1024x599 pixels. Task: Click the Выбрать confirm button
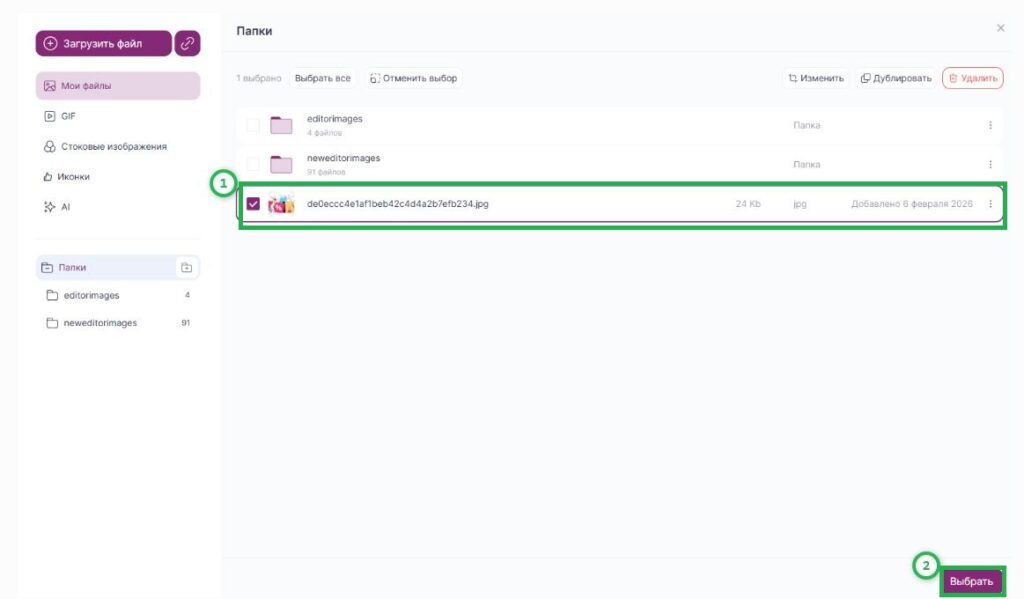point(971,581)
